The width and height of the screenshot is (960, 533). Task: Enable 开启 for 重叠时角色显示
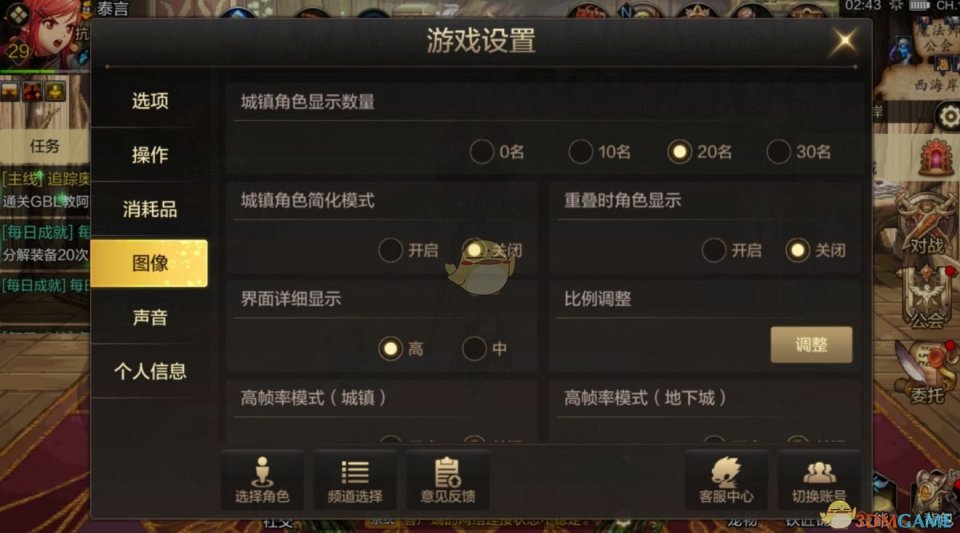click(x=714, y=250)
